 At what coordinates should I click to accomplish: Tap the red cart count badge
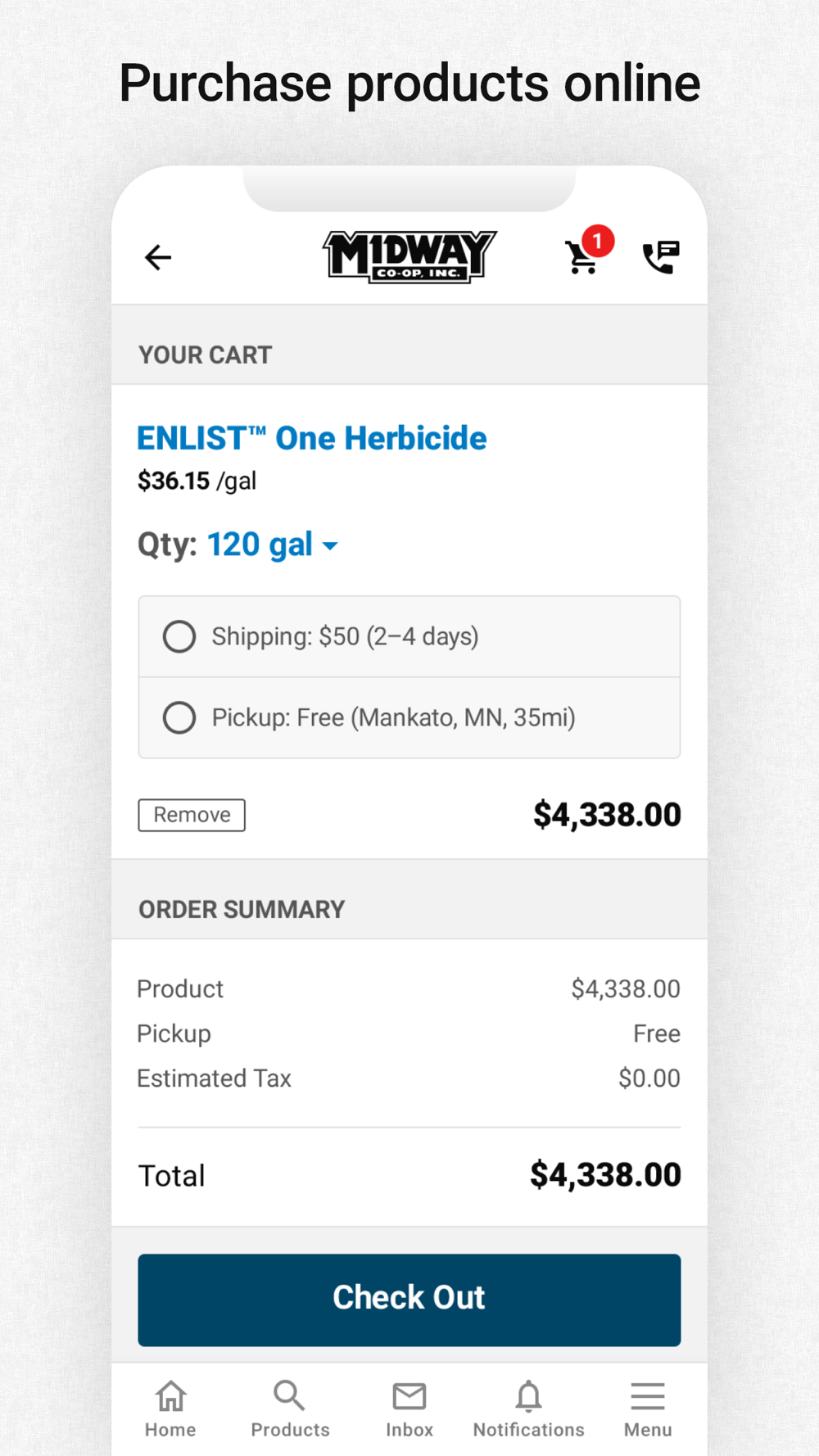[x=599, y=242]
